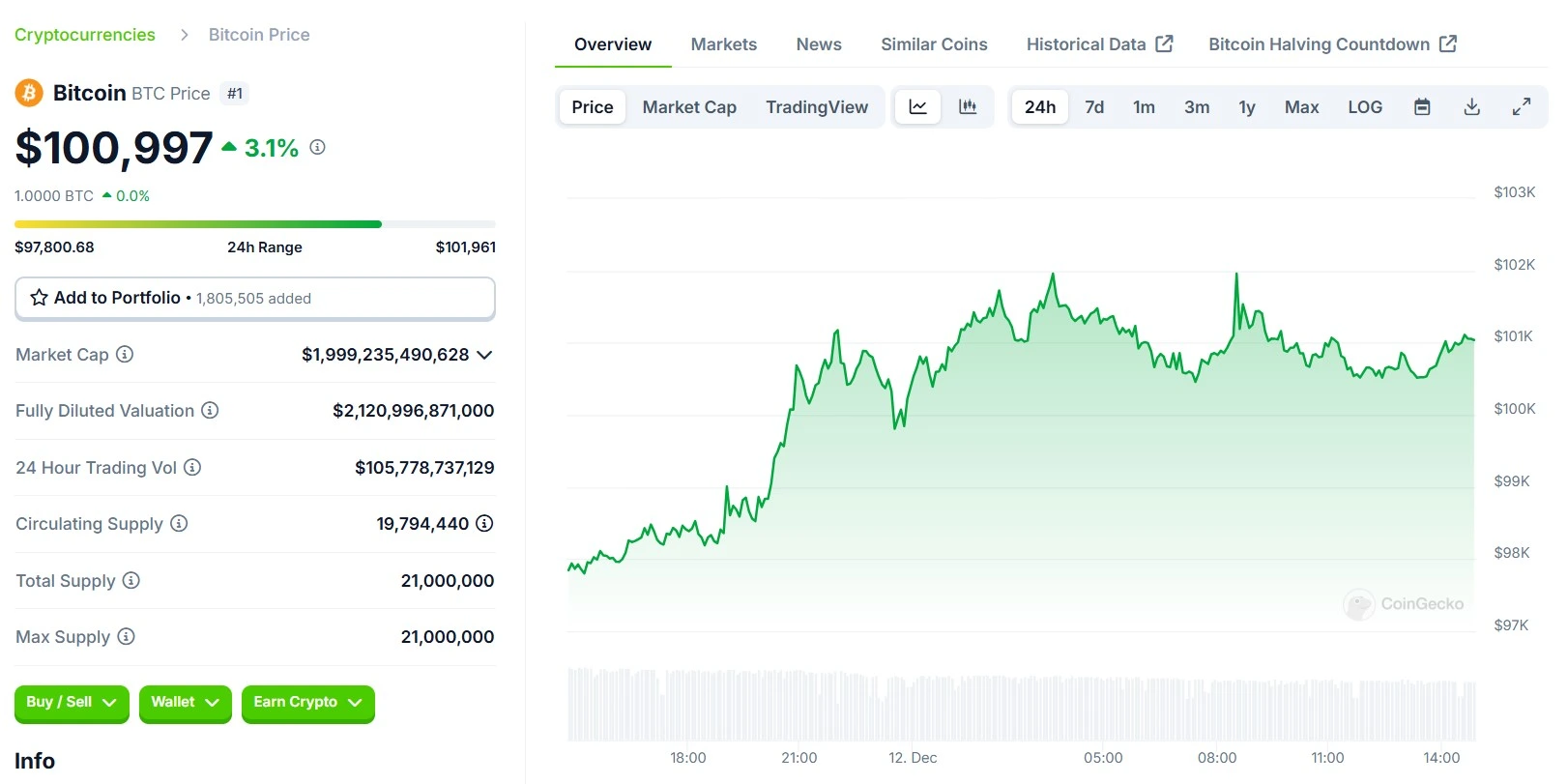Select the 7d time range
This screenshot has height=784, width=1568.
[x=1094, y=107]
